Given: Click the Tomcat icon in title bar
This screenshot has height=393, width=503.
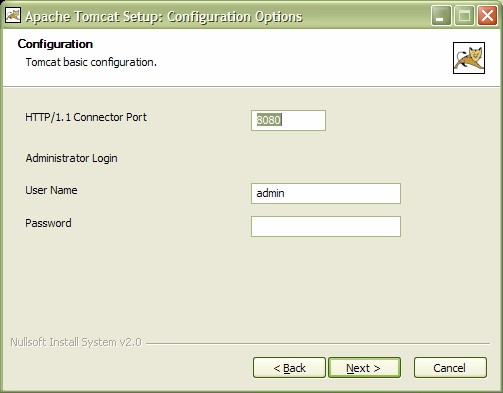Looking at the screenshot, I should point(13,15).
